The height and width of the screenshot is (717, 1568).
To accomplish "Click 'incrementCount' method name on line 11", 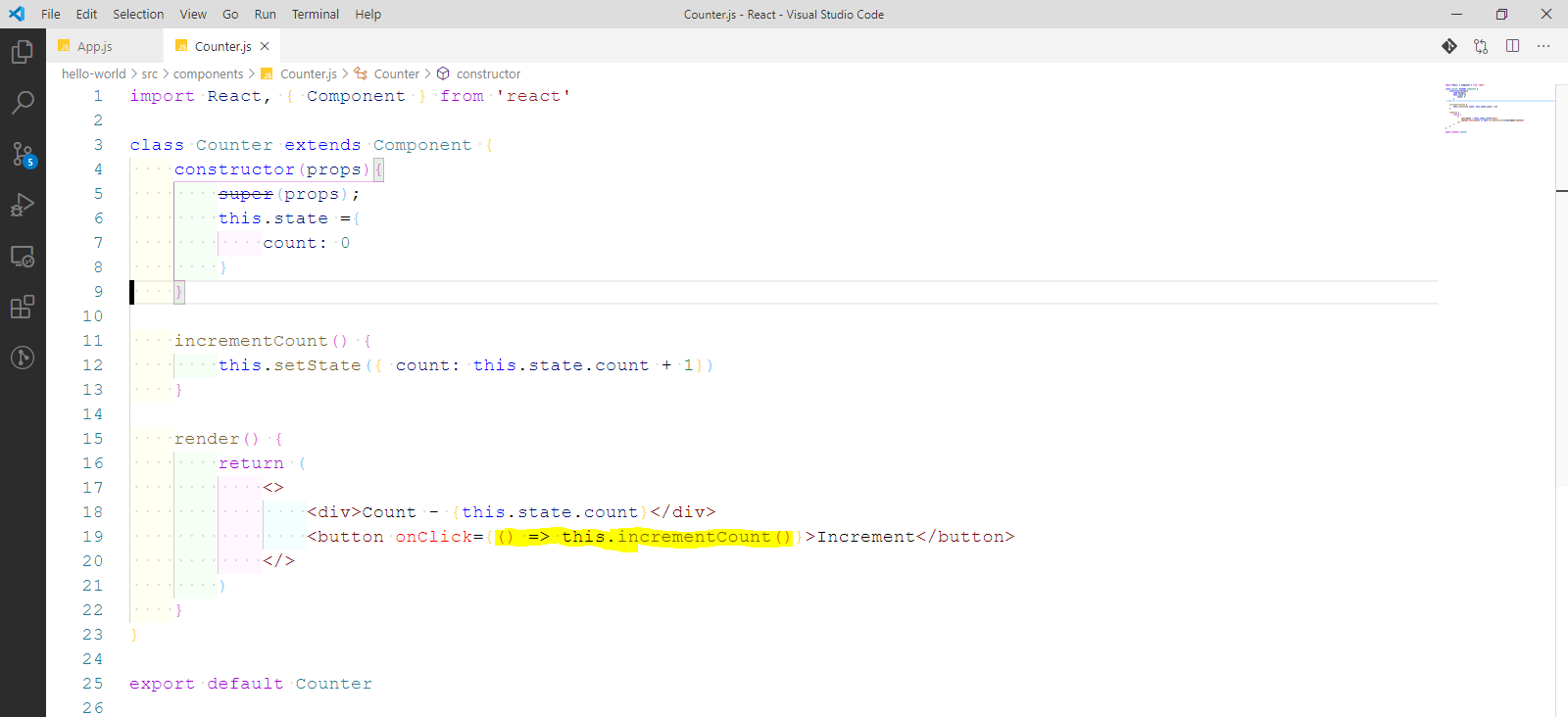I will (251, 341).
